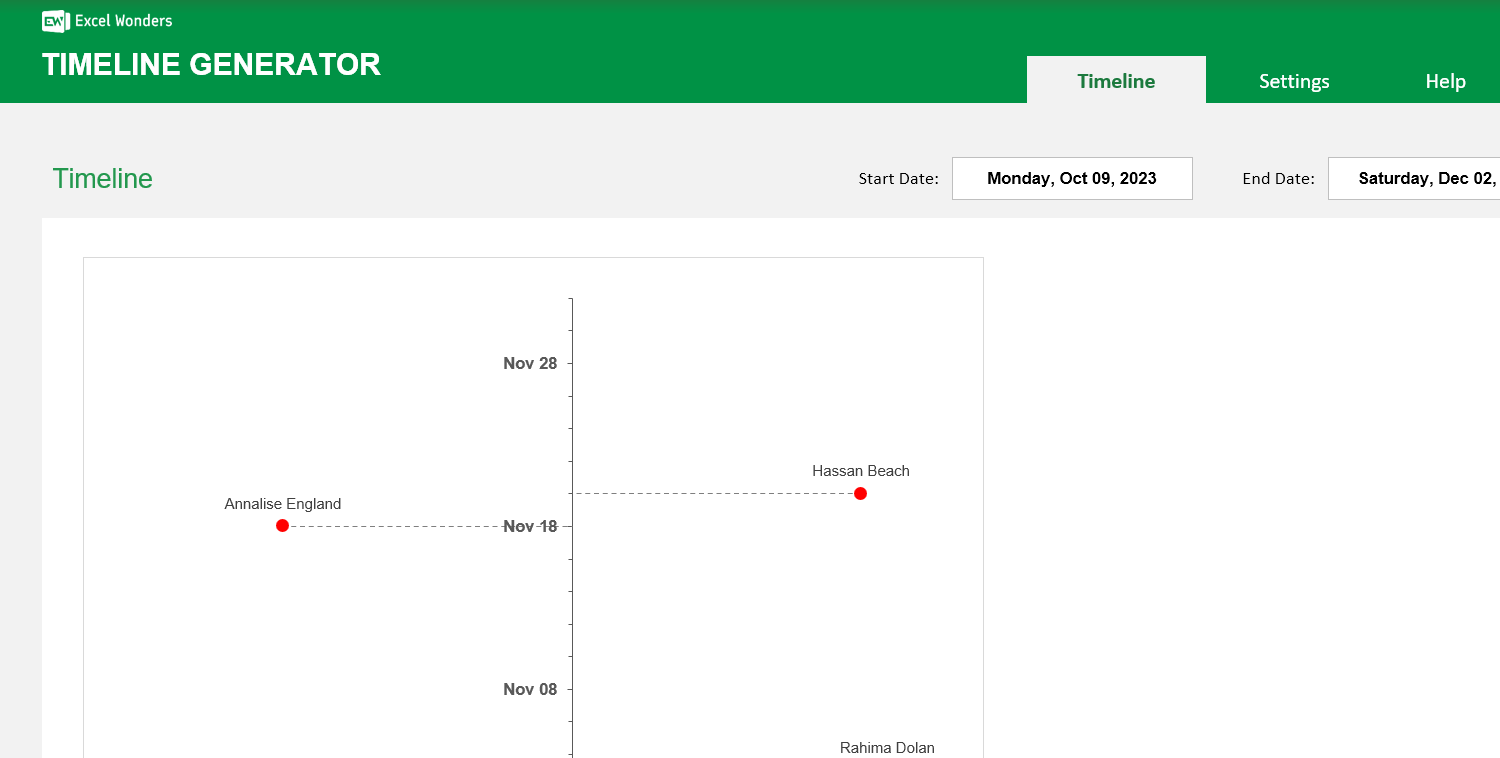This screenshot has width=1500, height=758.
Task: Open the Start Date field
Action: point(1071,178)
